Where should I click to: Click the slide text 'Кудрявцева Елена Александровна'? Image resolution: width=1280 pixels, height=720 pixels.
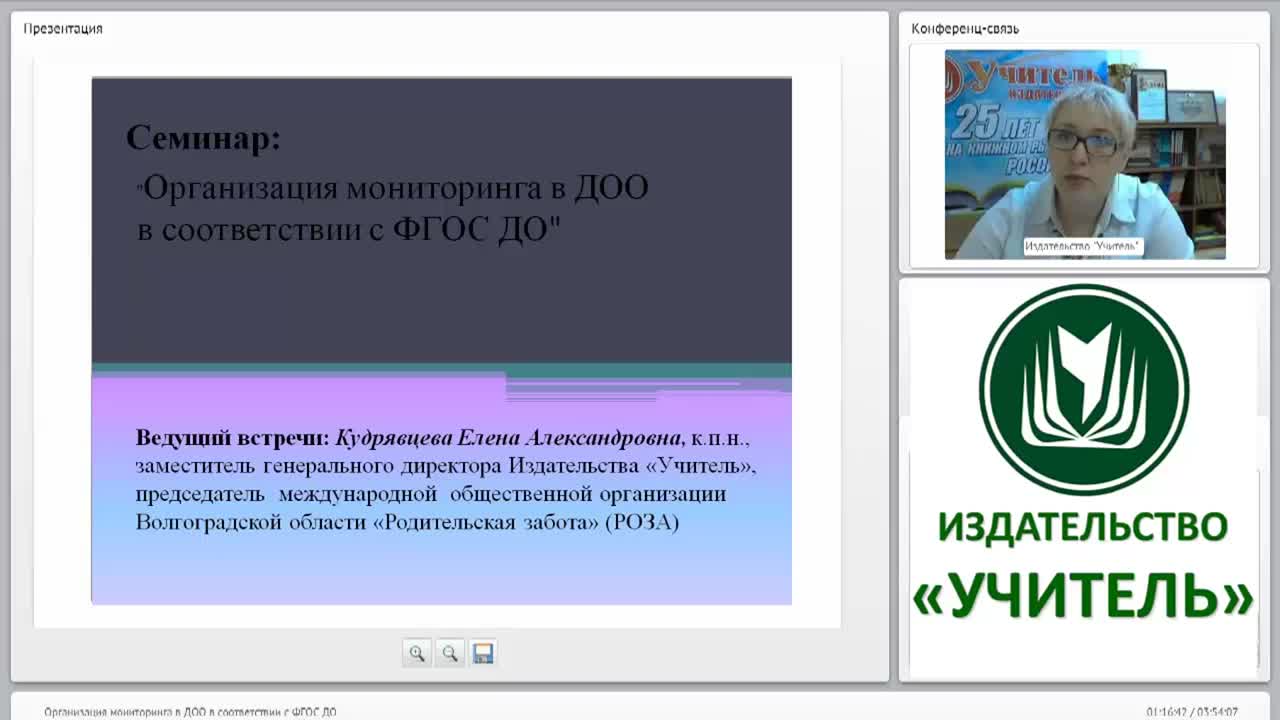point(509,438)
